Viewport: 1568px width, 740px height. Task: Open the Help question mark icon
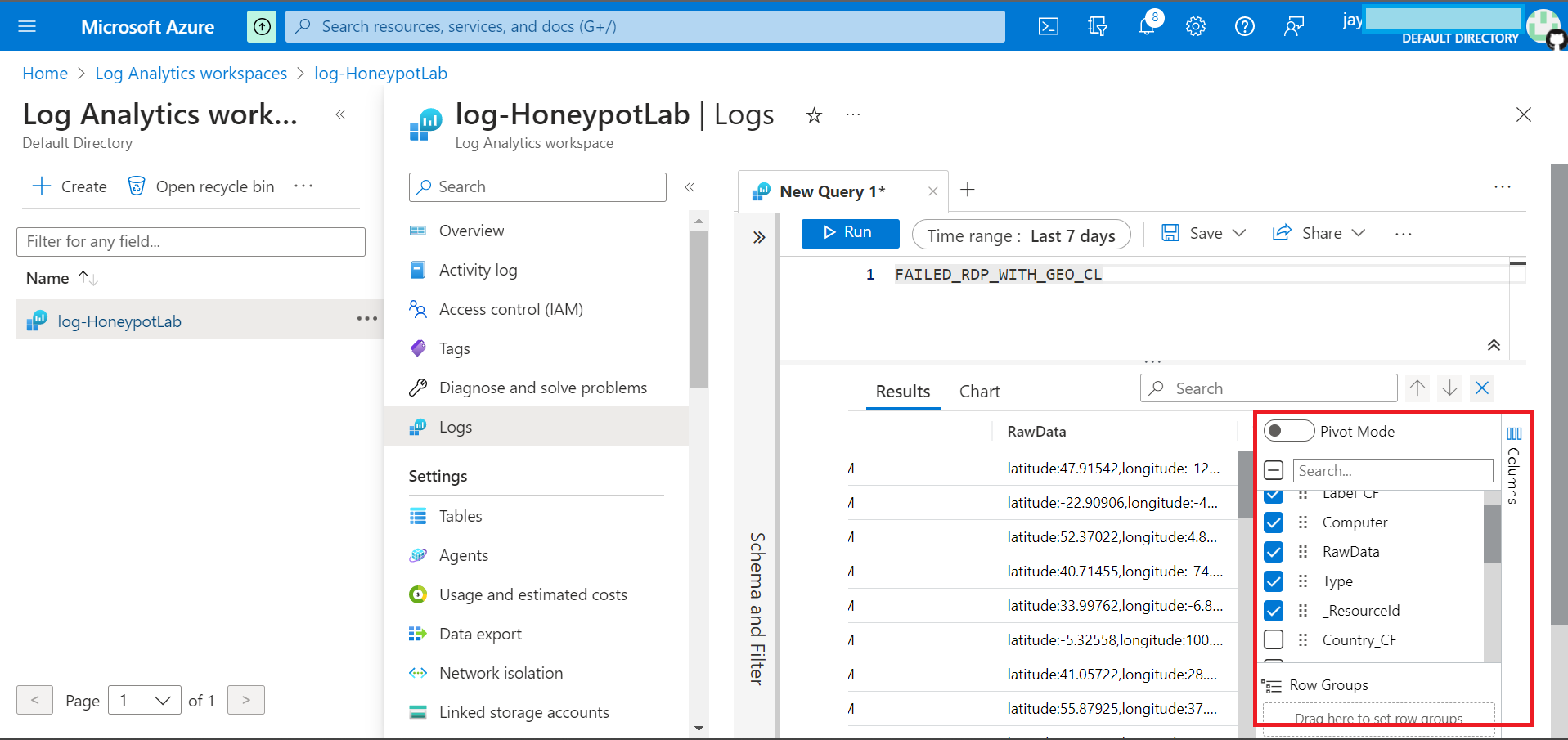[1244, 26]
